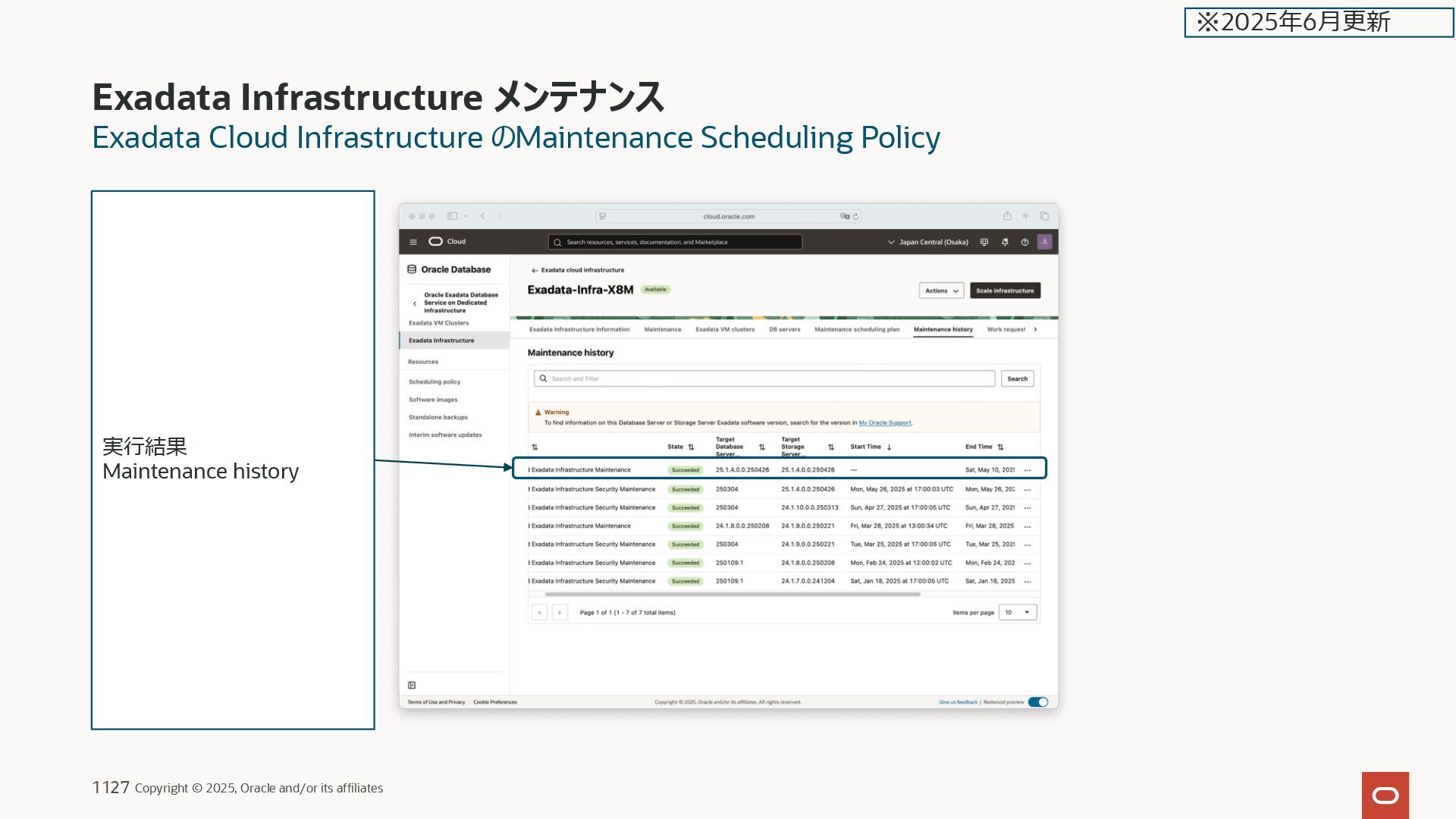Expand the Japan Central (Osaka) region selector

[x=927, y=242]
